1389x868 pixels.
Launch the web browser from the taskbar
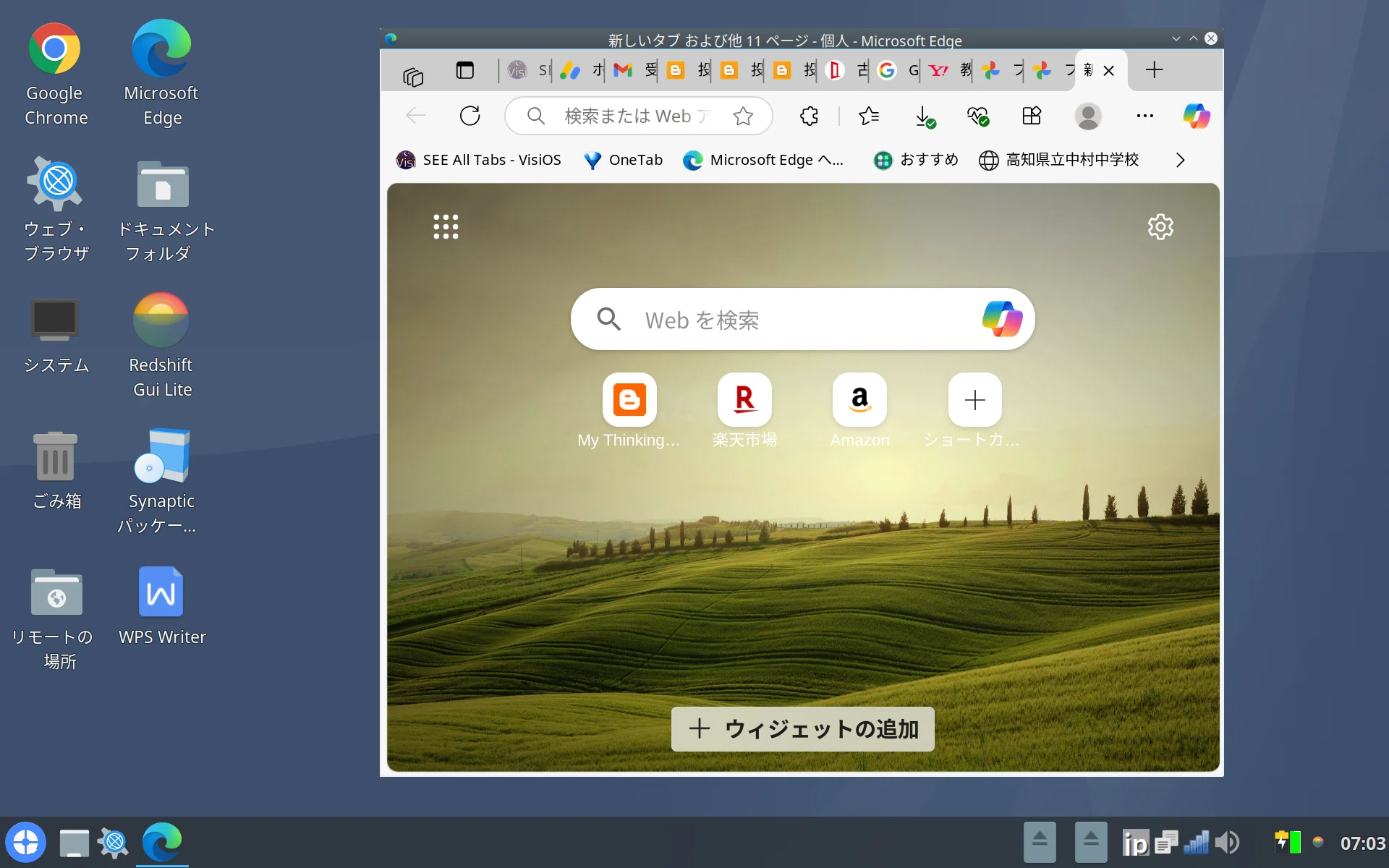(x=114, y=843)
